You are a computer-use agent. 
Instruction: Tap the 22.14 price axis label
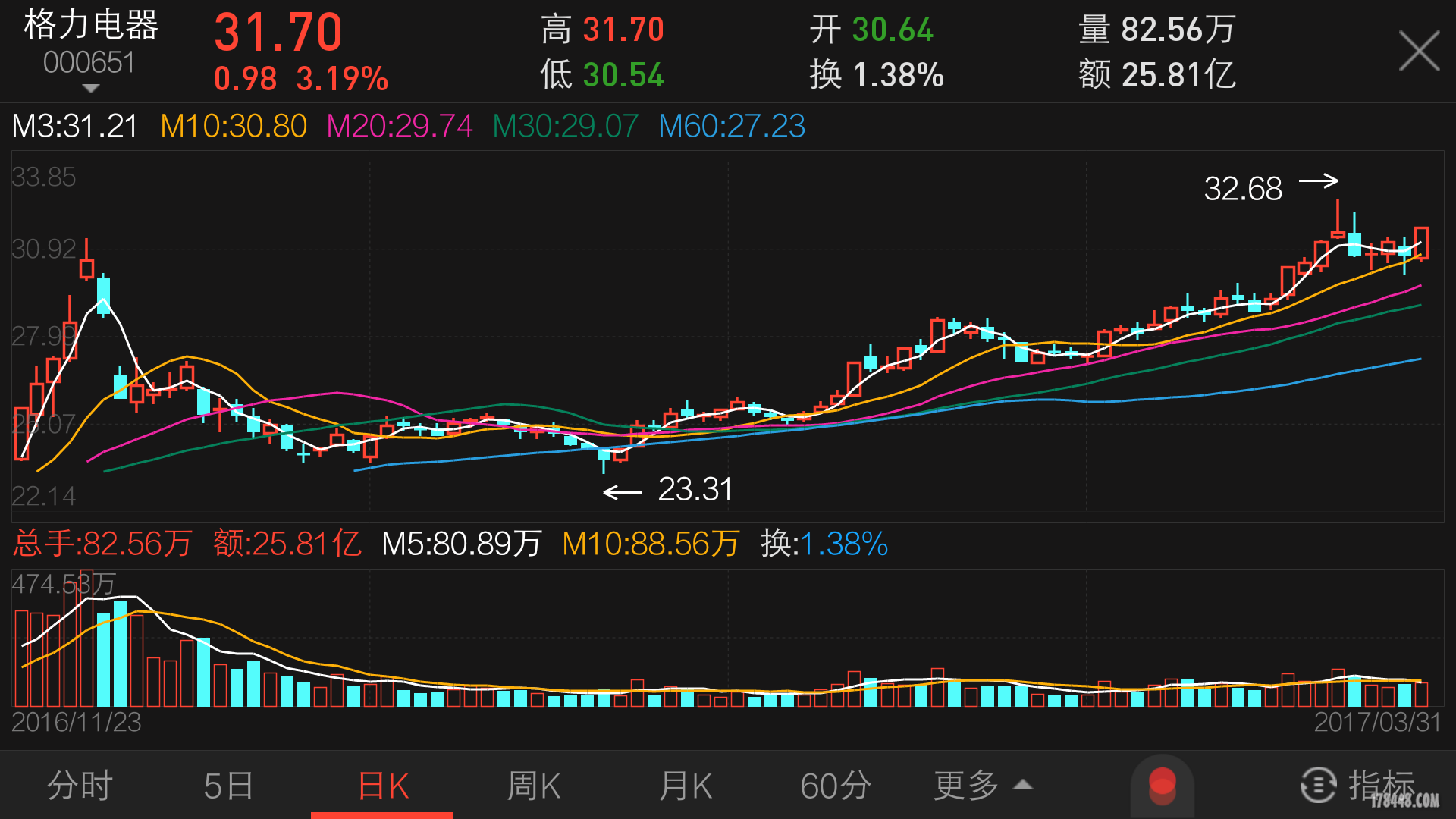coord(44,496)
